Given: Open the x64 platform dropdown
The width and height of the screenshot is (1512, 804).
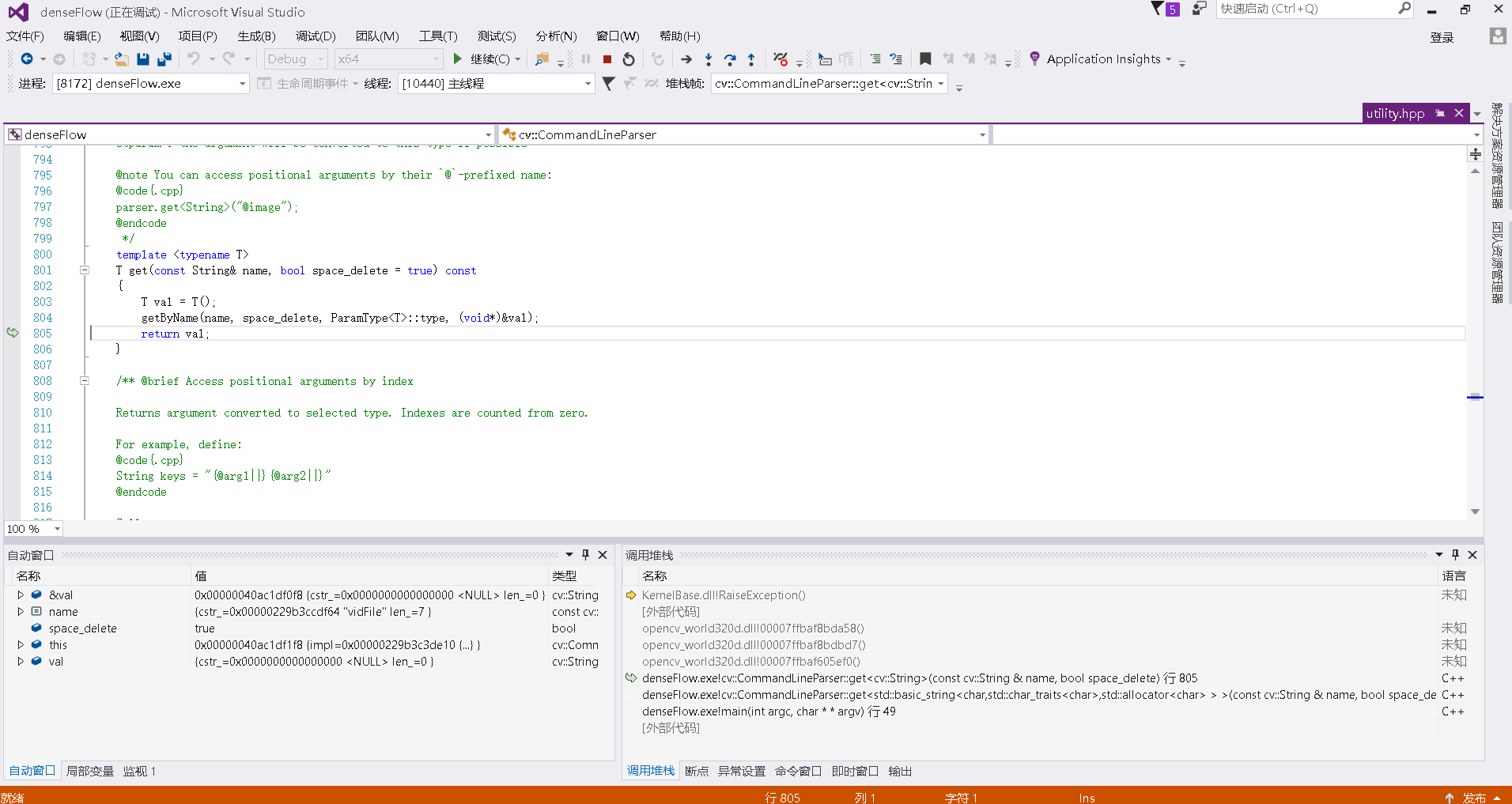Looking at the screenshot, I should coord(388,59).
